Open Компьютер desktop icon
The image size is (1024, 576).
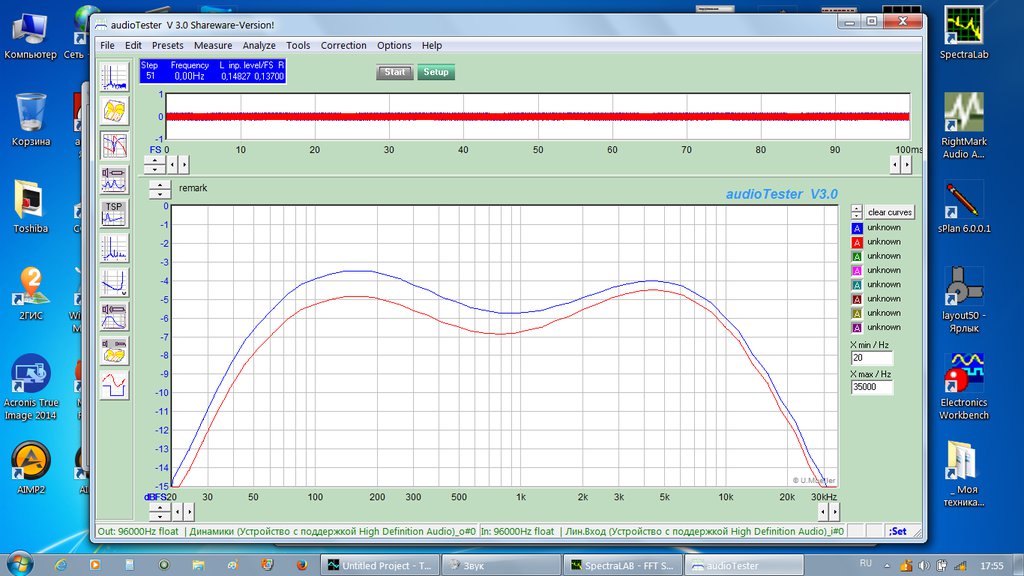pos(30,34)
